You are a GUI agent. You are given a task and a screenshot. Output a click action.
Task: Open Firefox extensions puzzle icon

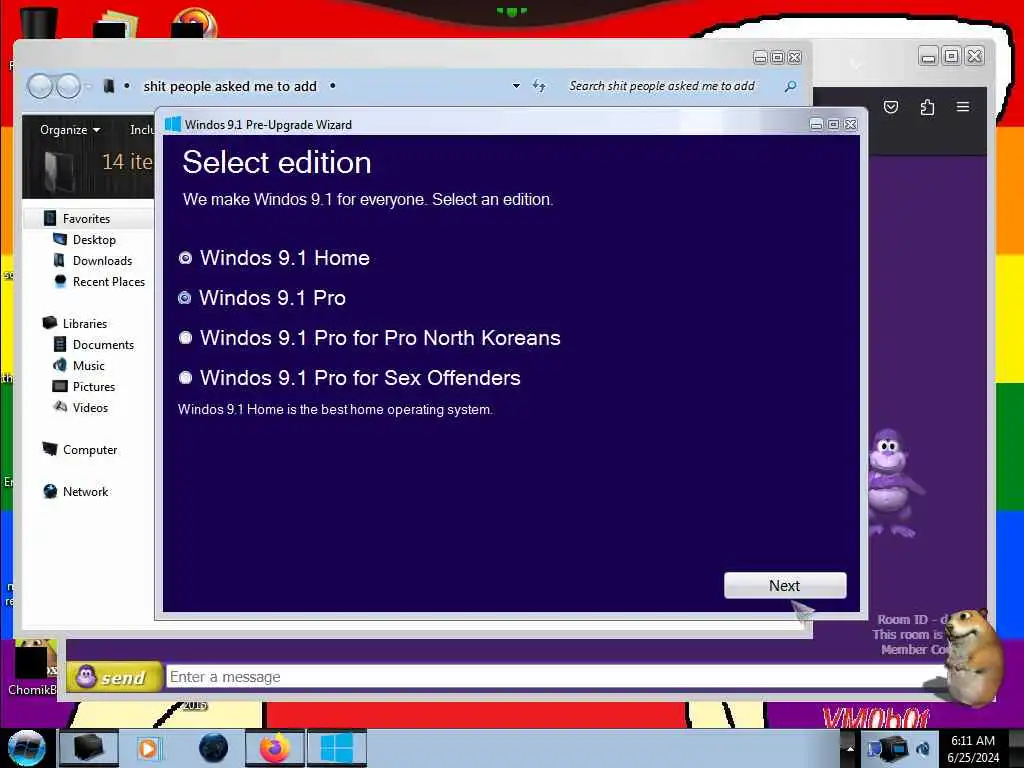(x=927, y=107)
